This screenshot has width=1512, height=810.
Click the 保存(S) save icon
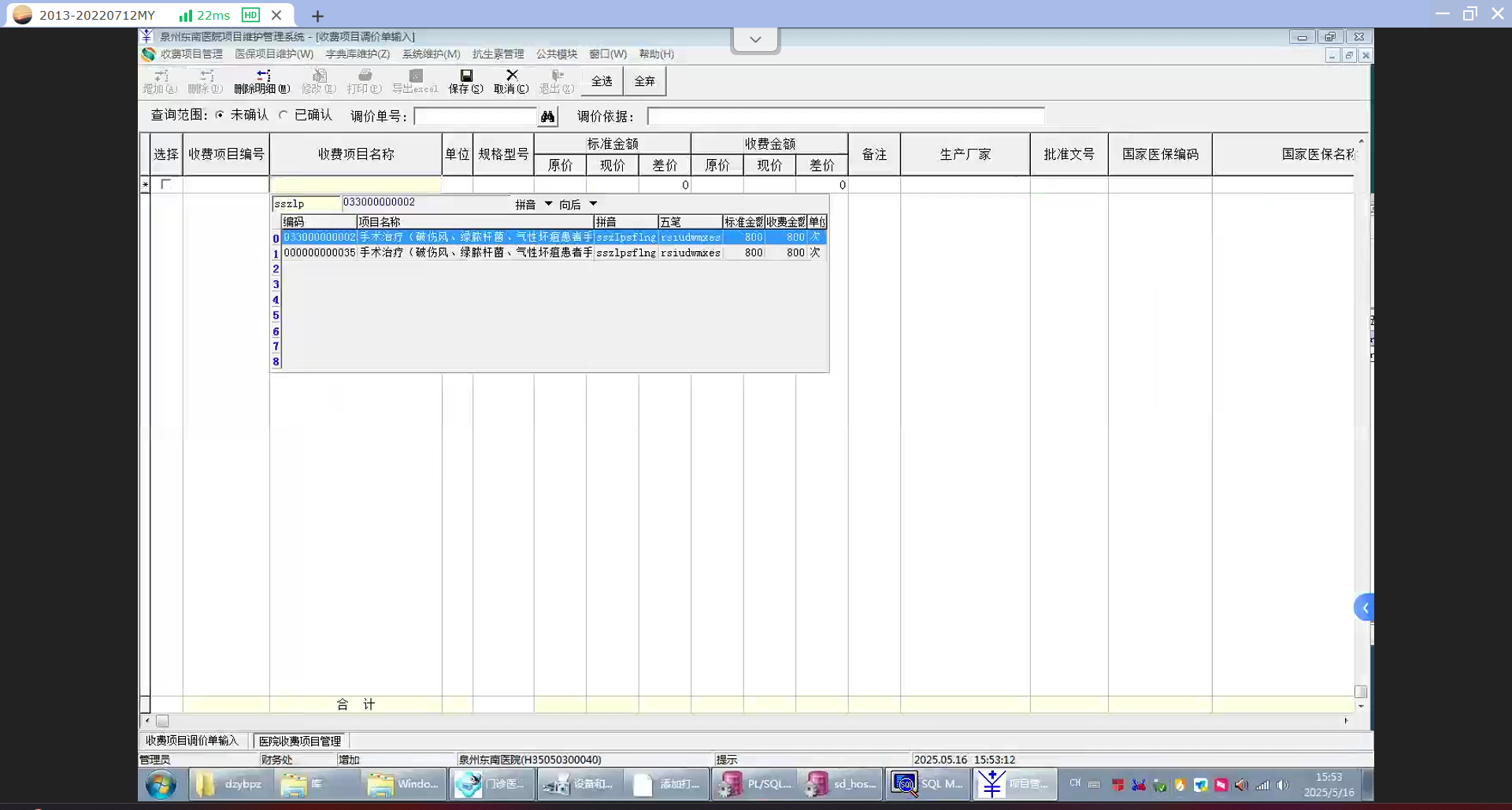(466, 76)
